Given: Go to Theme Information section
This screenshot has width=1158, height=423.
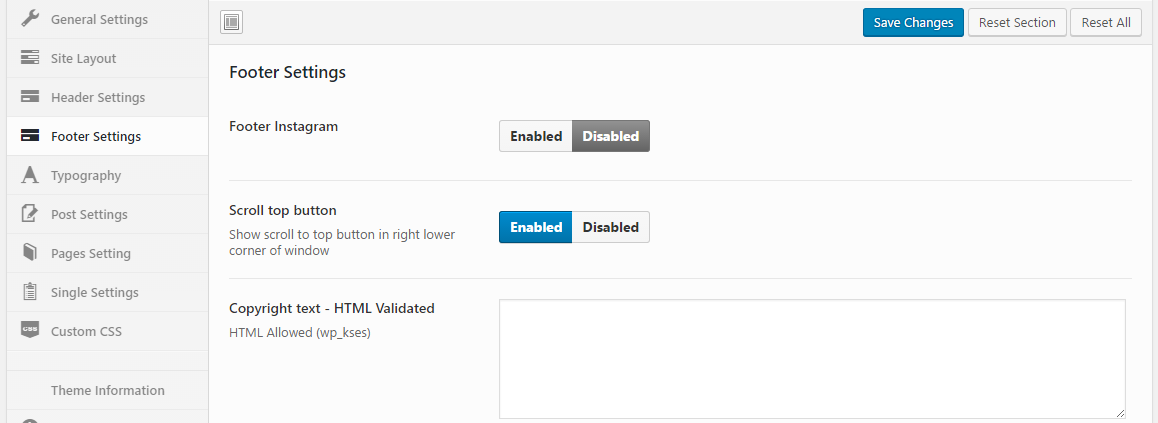Looking at the screenshot, I should pos(108,390).
